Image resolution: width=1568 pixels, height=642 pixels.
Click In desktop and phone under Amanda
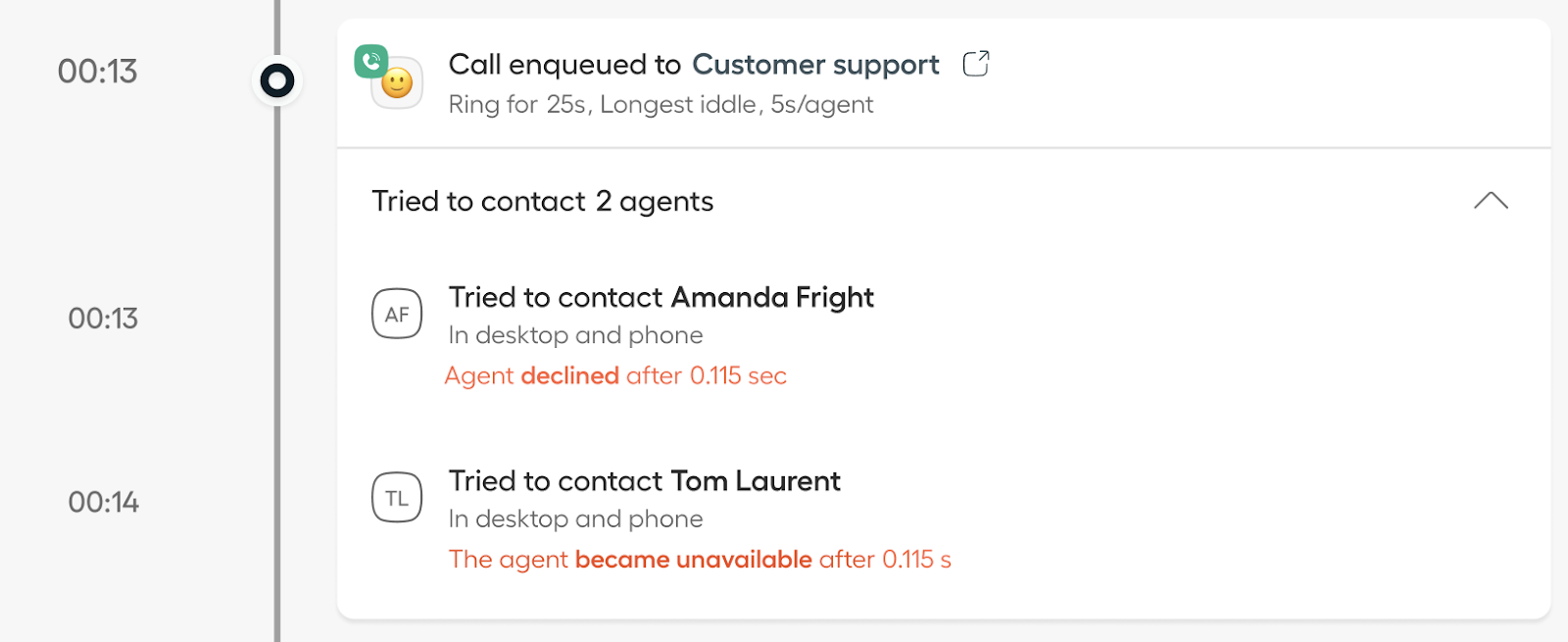coord(575,335)
